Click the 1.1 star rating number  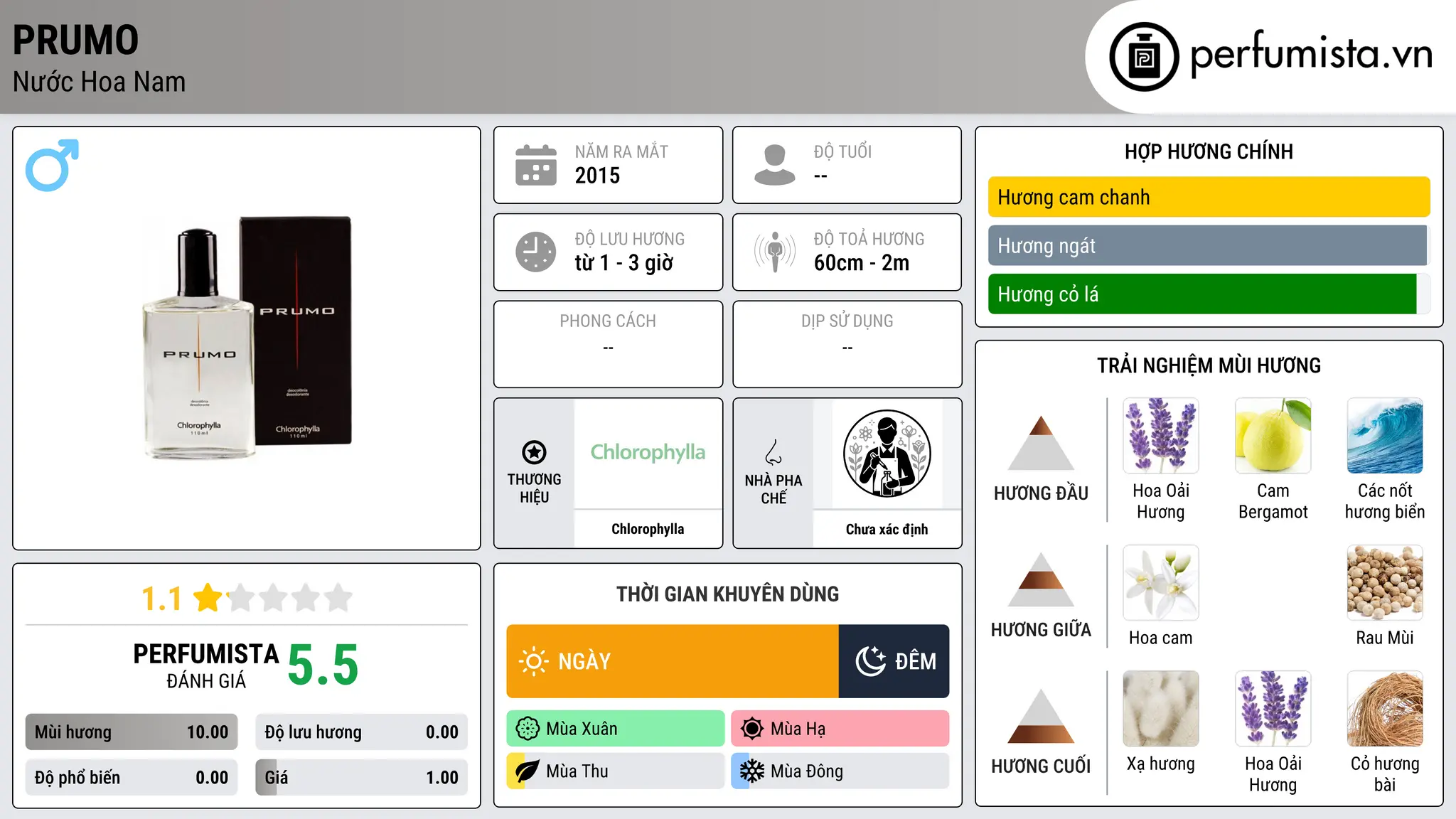coord(161,599)
